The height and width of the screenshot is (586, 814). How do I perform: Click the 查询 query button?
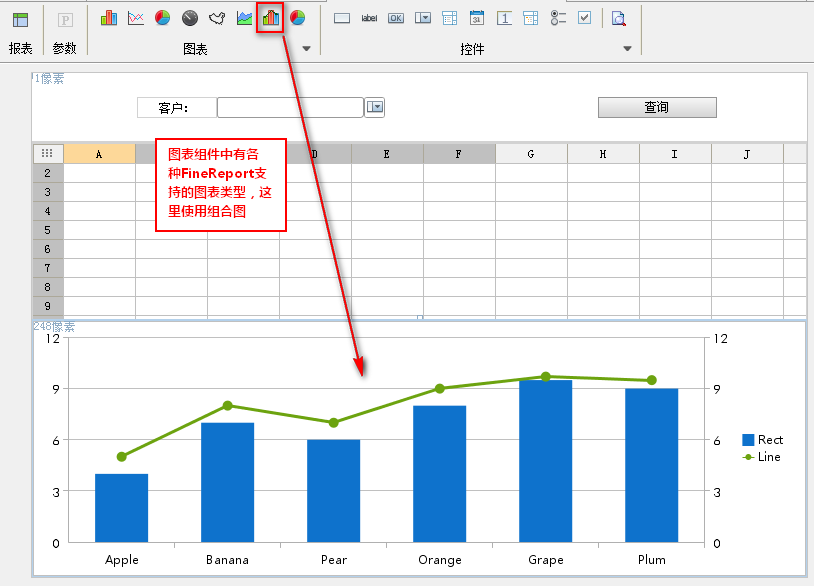pyautogui.click(x=657, y=107)
